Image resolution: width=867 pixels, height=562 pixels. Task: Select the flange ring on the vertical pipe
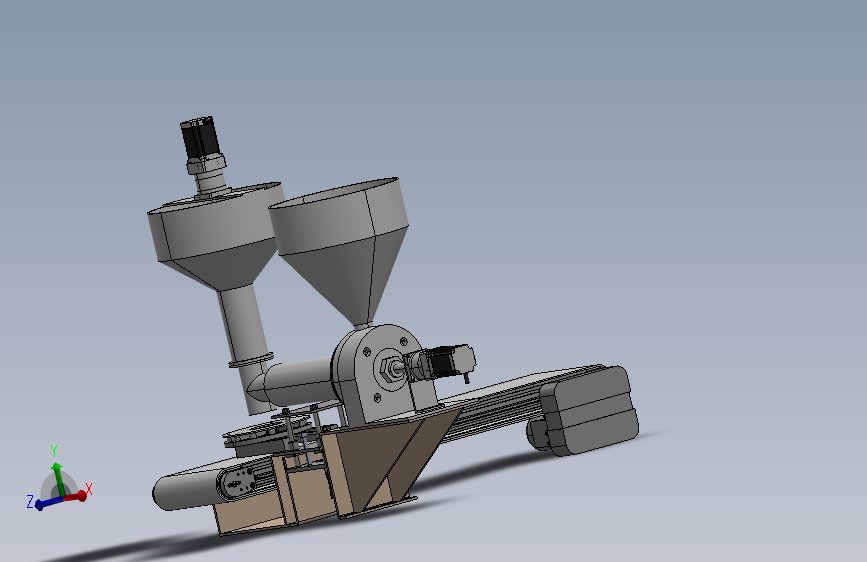[x=251, y=360]
